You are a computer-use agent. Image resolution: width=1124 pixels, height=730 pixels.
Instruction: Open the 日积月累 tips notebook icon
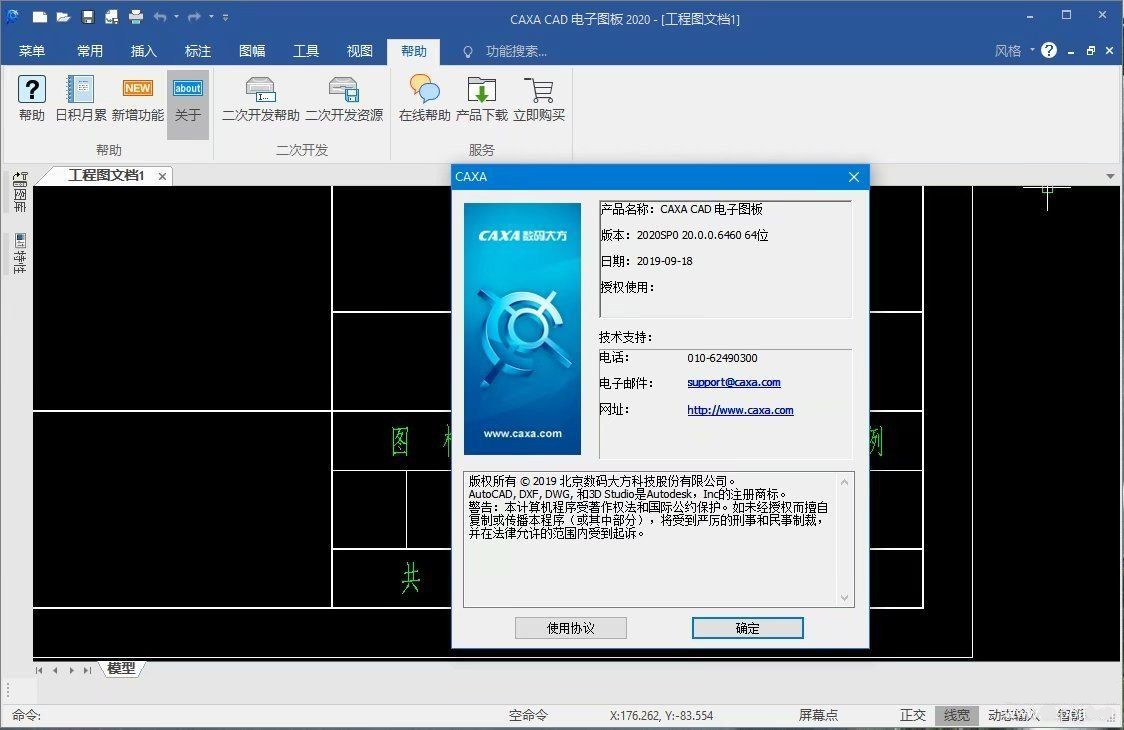coord(80,99)
